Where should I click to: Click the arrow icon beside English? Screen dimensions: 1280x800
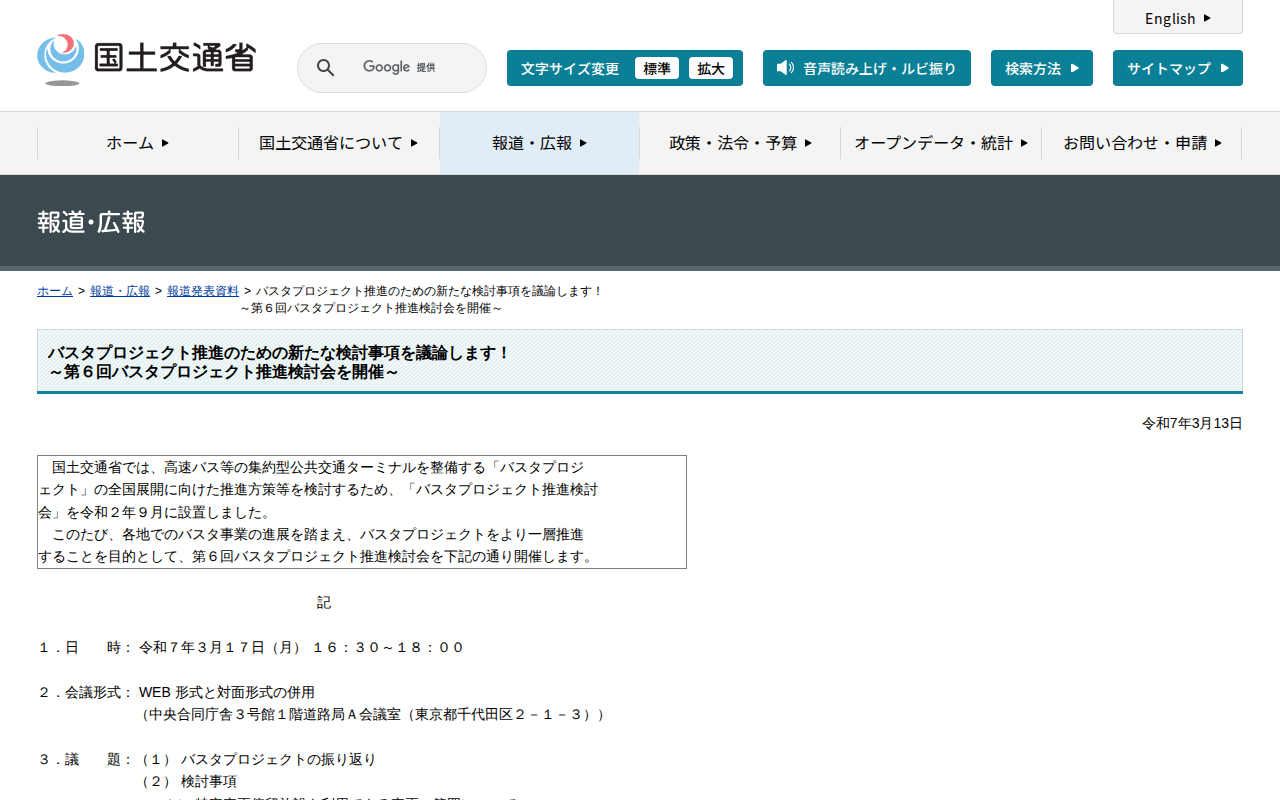tap(1207, 18)
